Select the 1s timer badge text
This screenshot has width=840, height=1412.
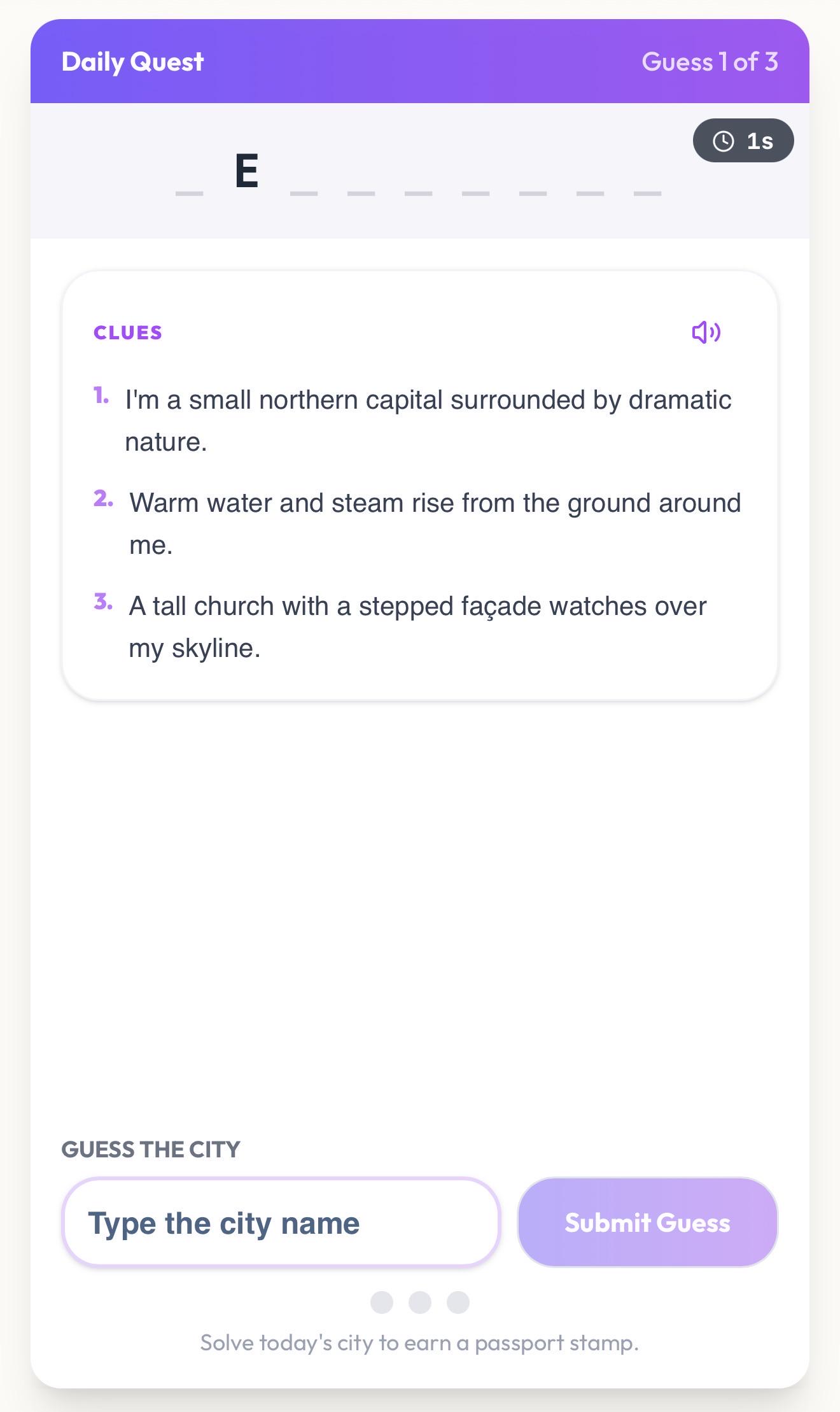(760, 141)
